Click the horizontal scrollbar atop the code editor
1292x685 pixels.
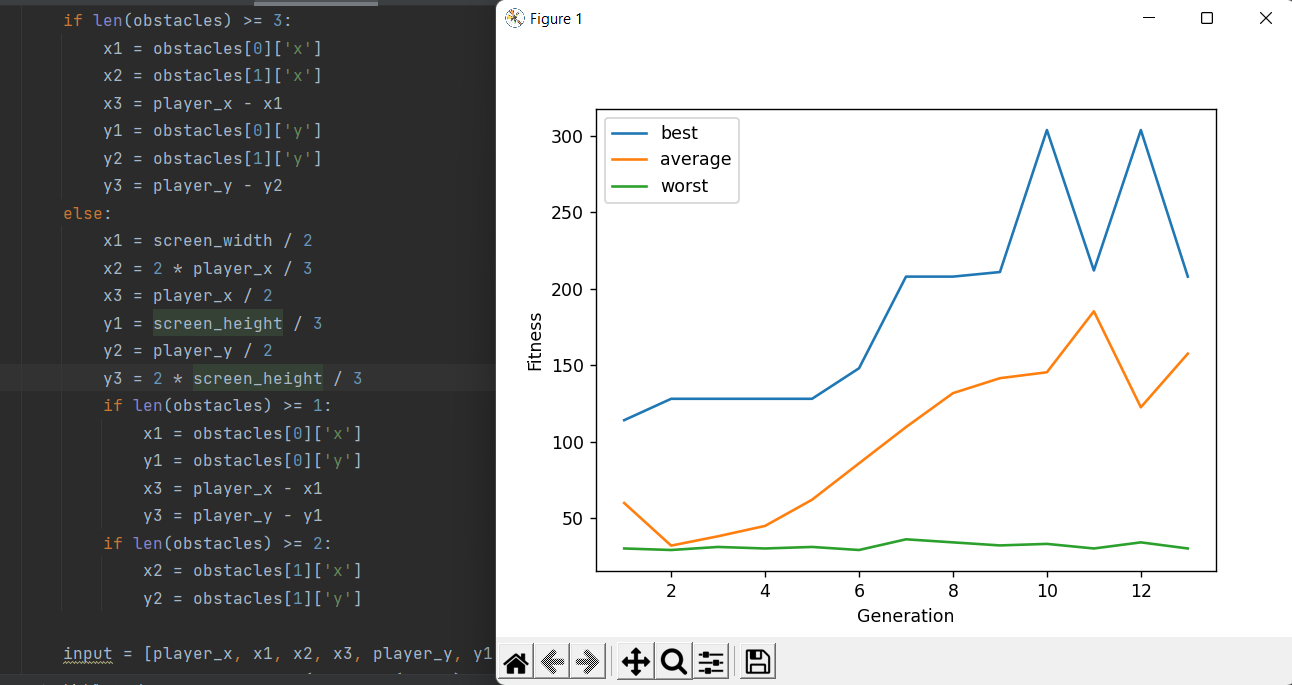click(x=316, y=4)
